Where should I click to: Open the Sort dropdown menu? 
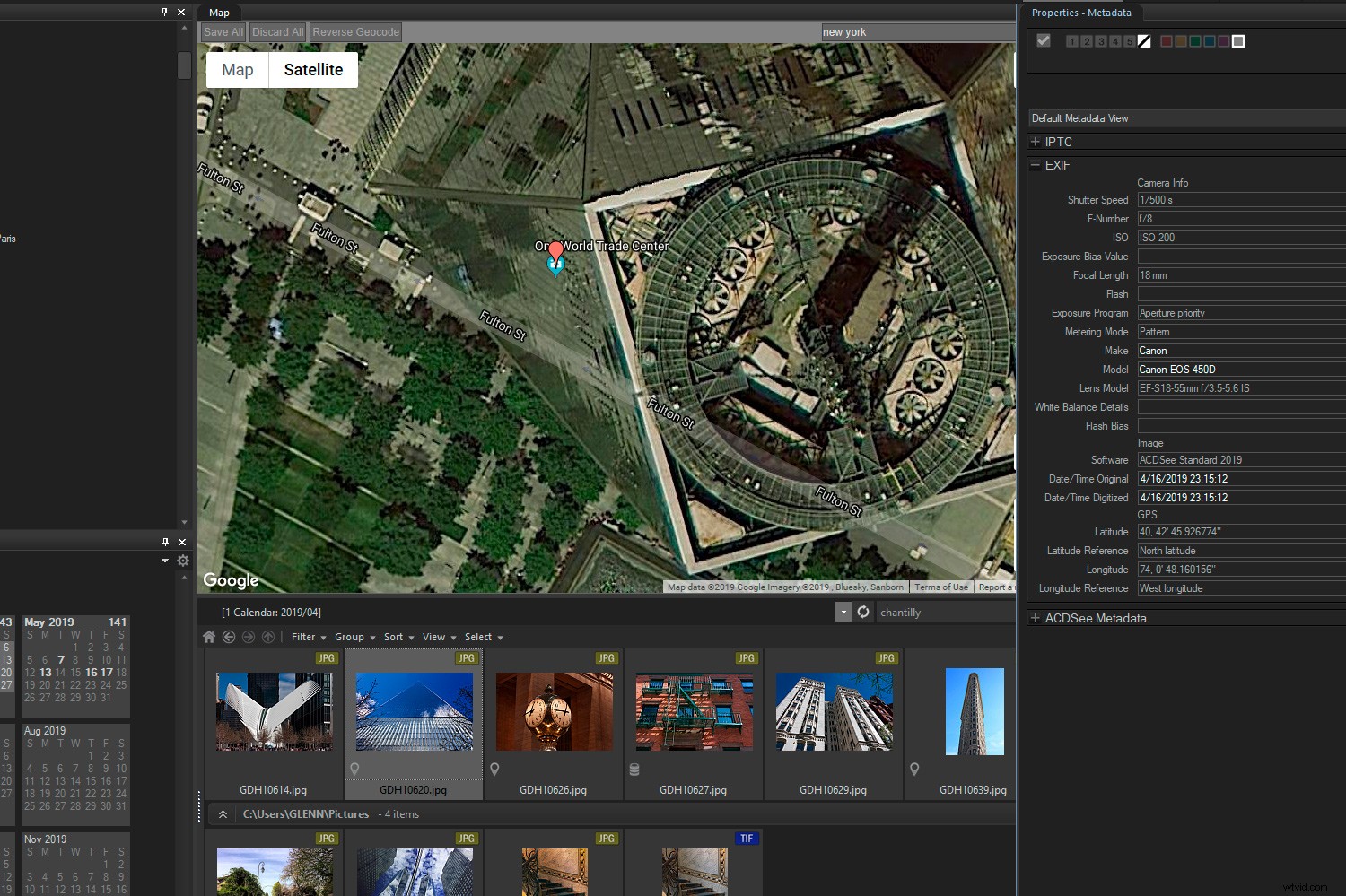tap(398, 637)
